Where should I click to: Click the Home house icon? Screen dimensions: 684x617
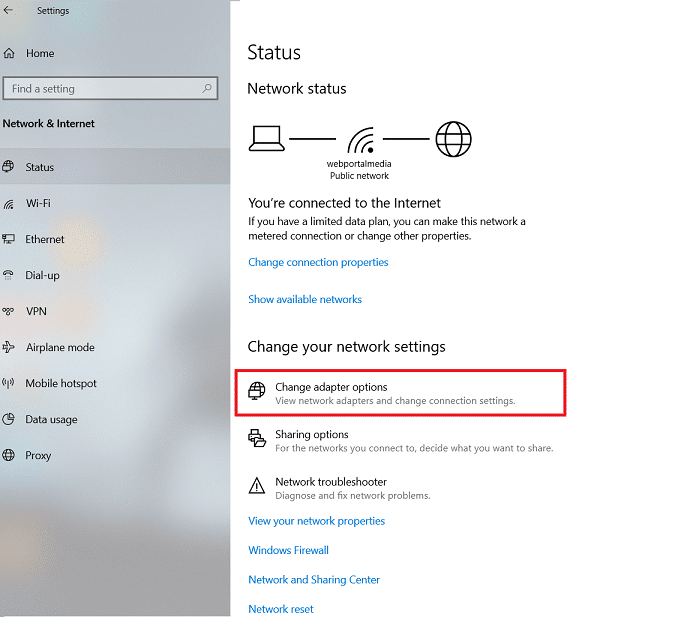pyautogui.click(x=9, y=53)
